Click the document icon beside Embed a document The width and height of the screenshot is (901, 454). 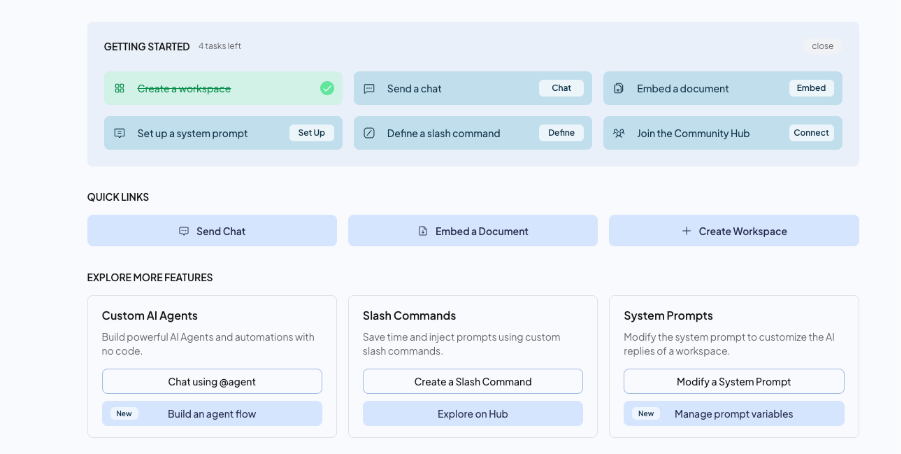(619, 88)
